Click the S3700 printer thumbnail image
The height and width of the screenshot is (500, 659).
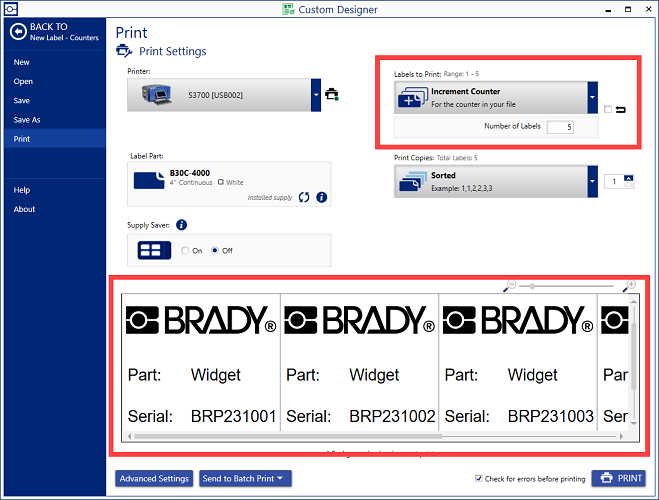click(x=157, y=95)
